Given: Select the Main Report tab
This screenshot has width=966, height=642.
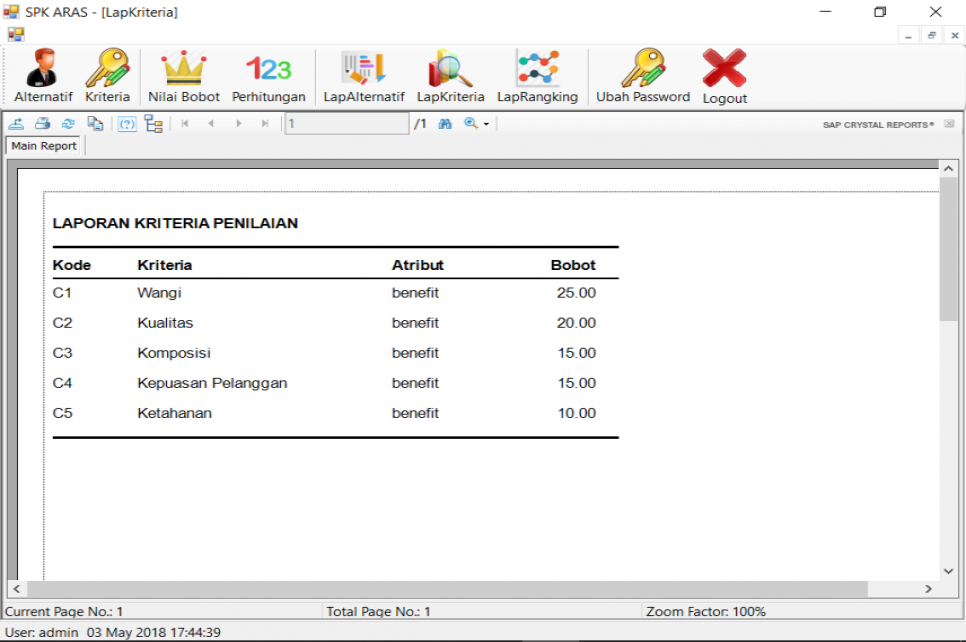Looking at the screenshot, I should (44, 146).
